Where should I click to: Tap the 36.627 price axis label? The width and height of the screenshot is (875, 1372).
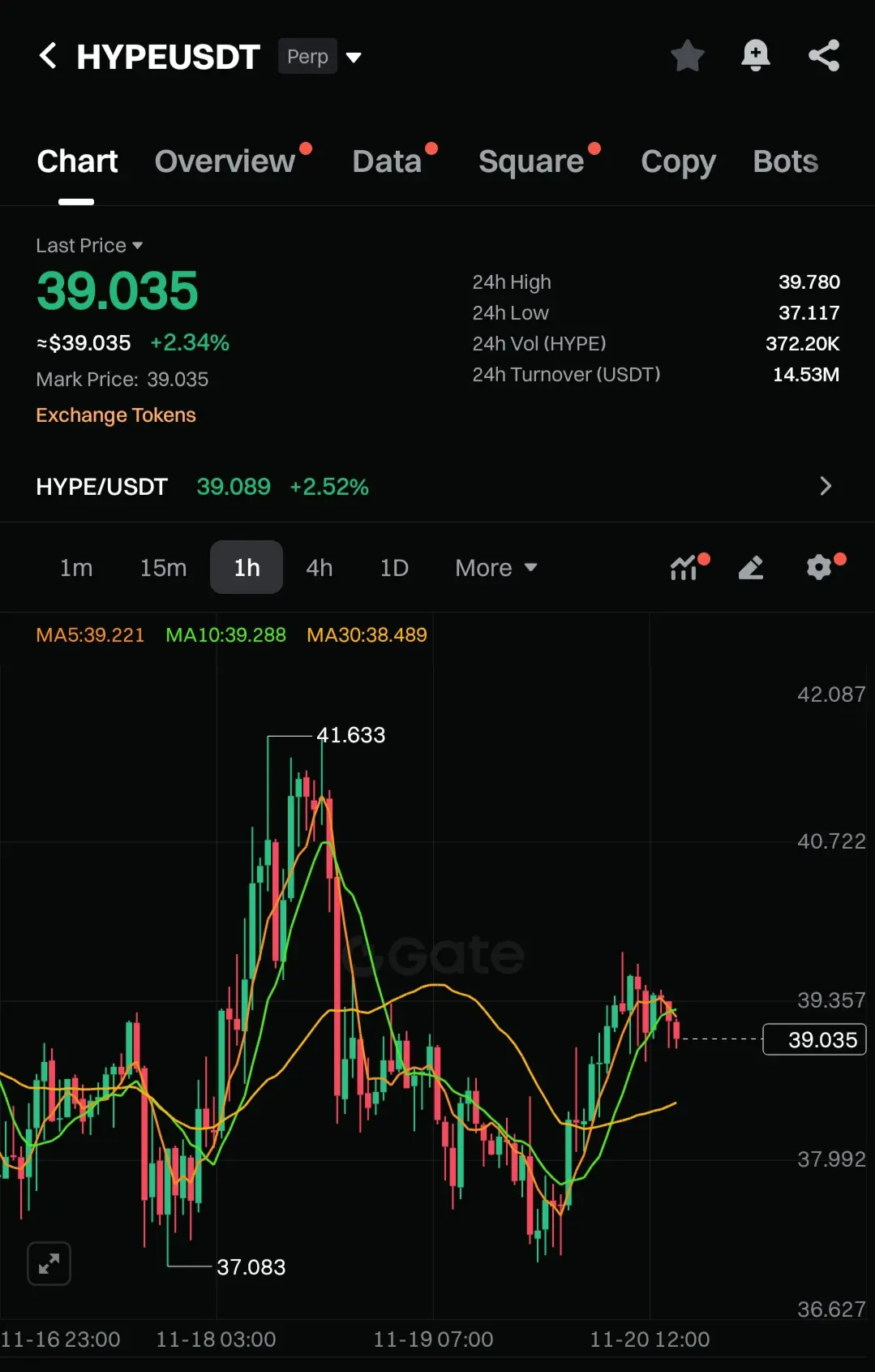[831, 1309]
